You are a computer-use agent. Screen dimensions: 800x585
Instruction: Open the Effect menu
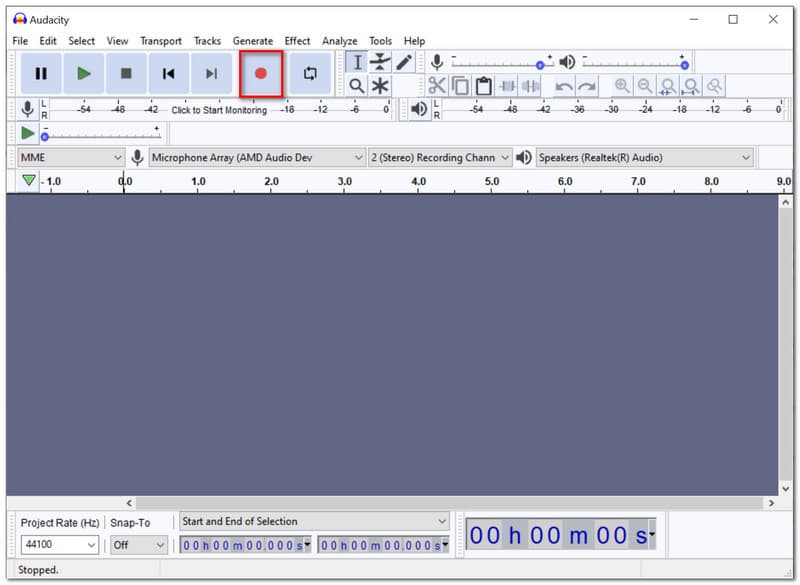(297, 41)
